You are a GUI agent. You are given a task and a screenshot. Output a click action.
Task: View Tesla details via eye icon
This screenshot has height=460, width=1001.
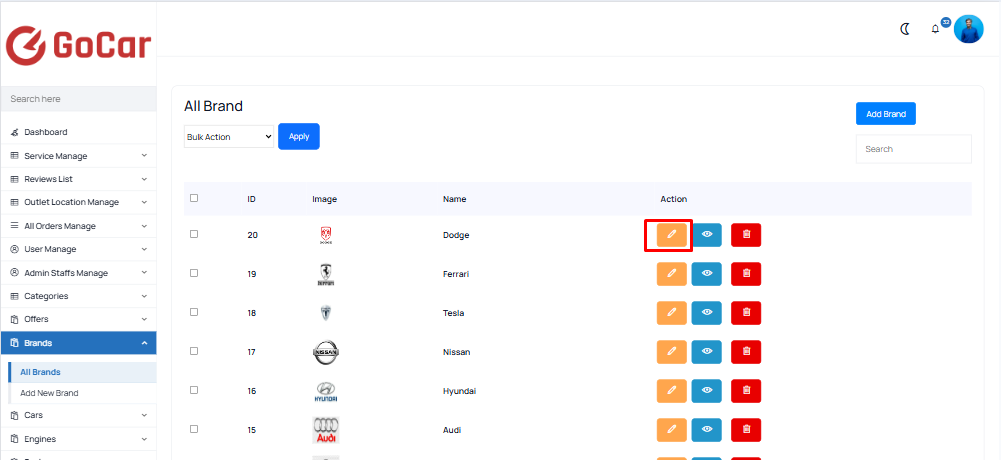(707, 313)
